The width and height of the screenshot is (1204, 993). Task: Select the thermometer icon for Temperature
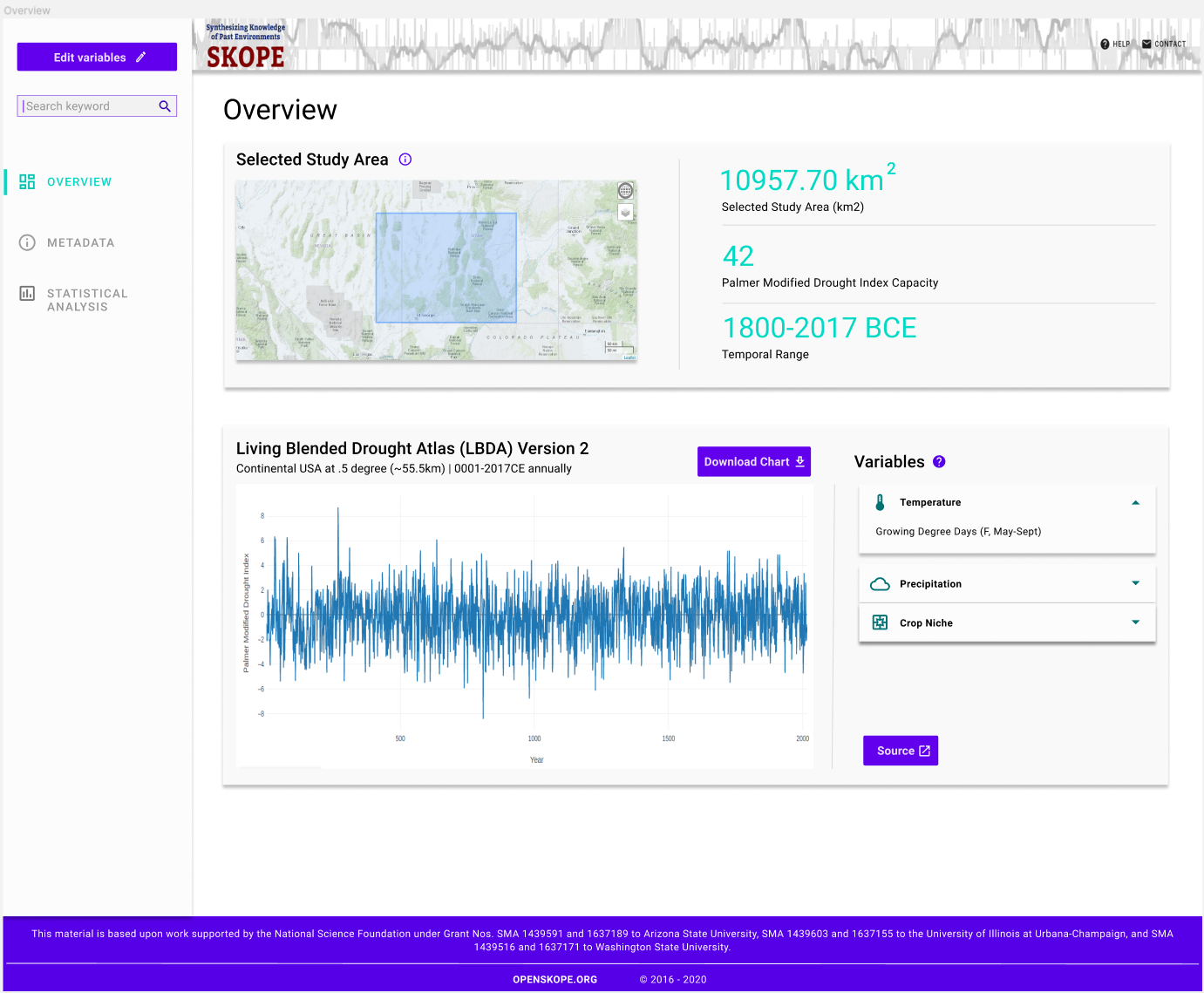tap(880, 502)
